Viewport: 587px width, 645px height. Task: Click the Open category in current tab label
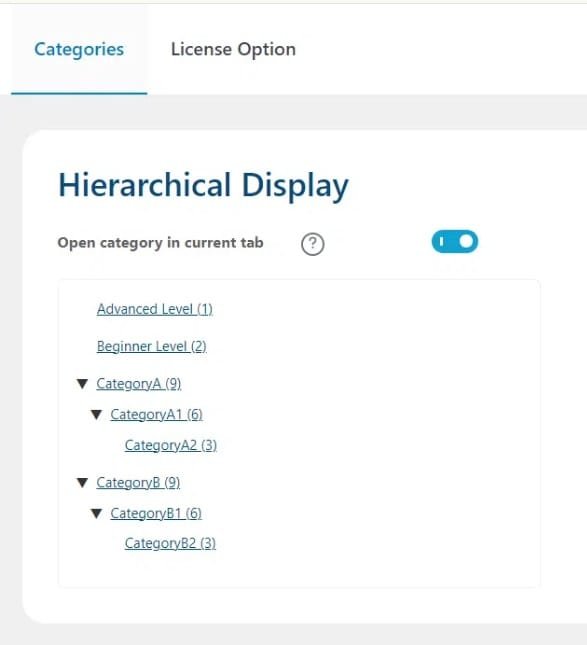coord(160,243)
